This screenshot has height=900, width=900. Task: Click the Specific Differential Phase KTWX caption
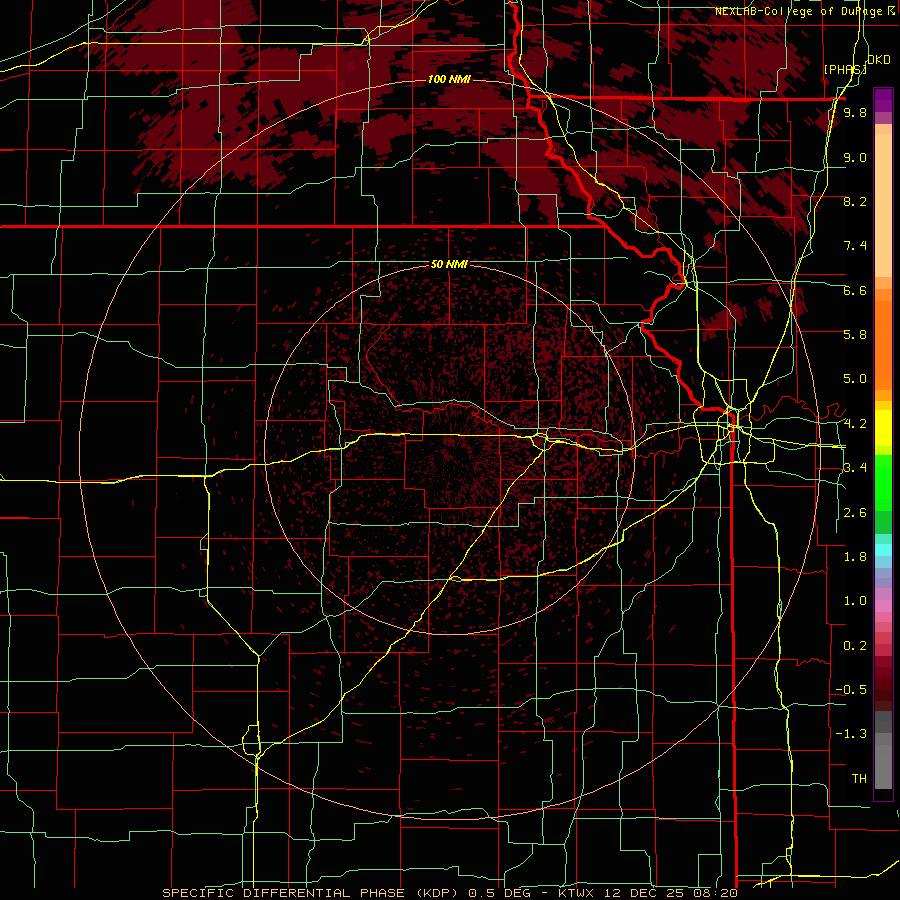[449, 893]
